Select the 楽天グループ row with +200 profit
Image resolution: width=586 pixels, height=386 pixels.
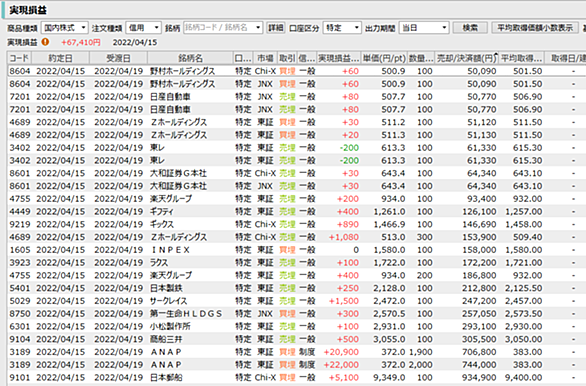[x=297, y=199]
